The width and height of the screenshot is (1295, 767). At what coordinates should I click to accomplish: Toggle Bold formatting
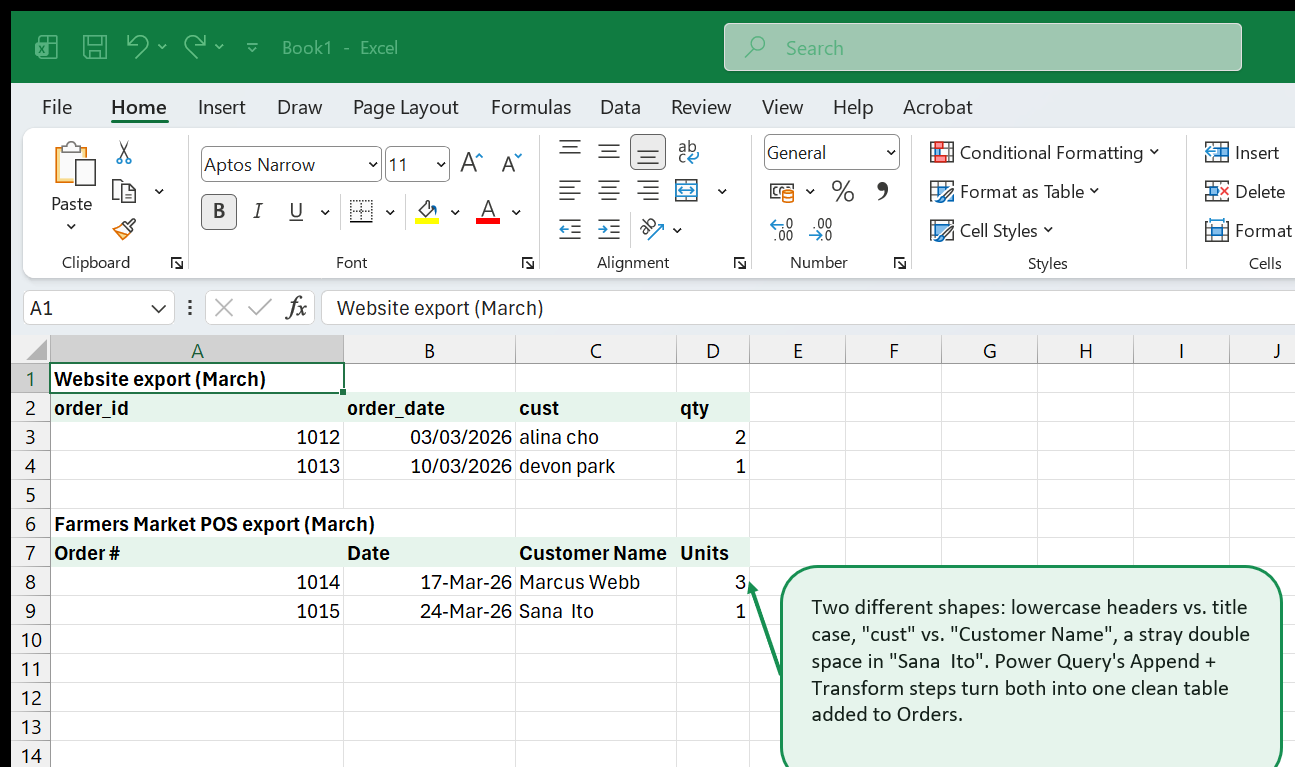(x=219, y=211)
